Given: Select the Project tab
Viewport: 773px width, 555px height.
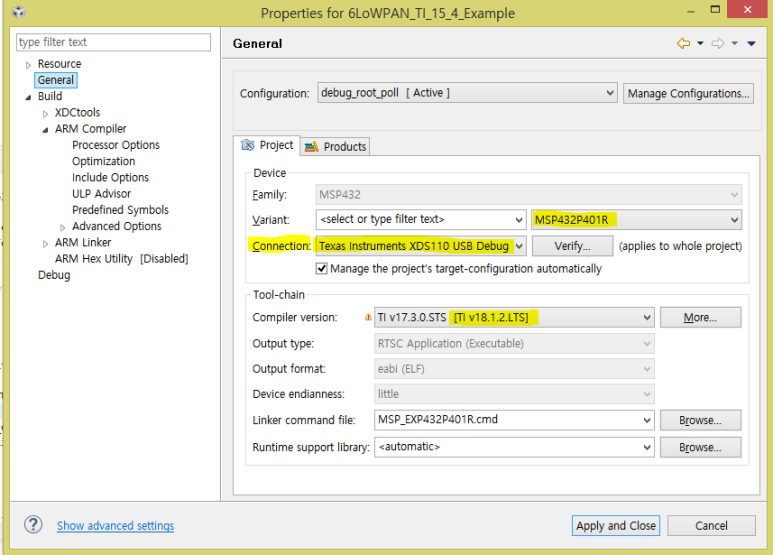Looking at the screenshot, I should [267, 145].
